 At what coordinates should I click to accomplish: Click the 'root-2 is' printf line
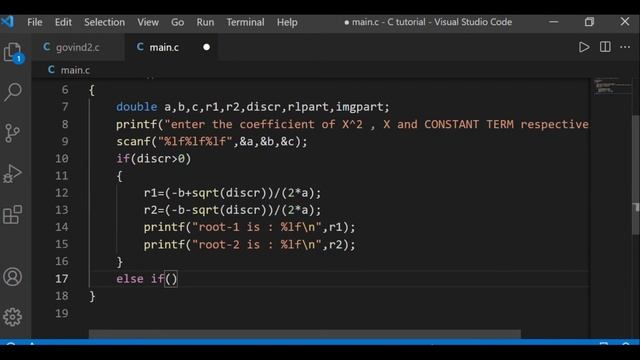tap(249, 244)
